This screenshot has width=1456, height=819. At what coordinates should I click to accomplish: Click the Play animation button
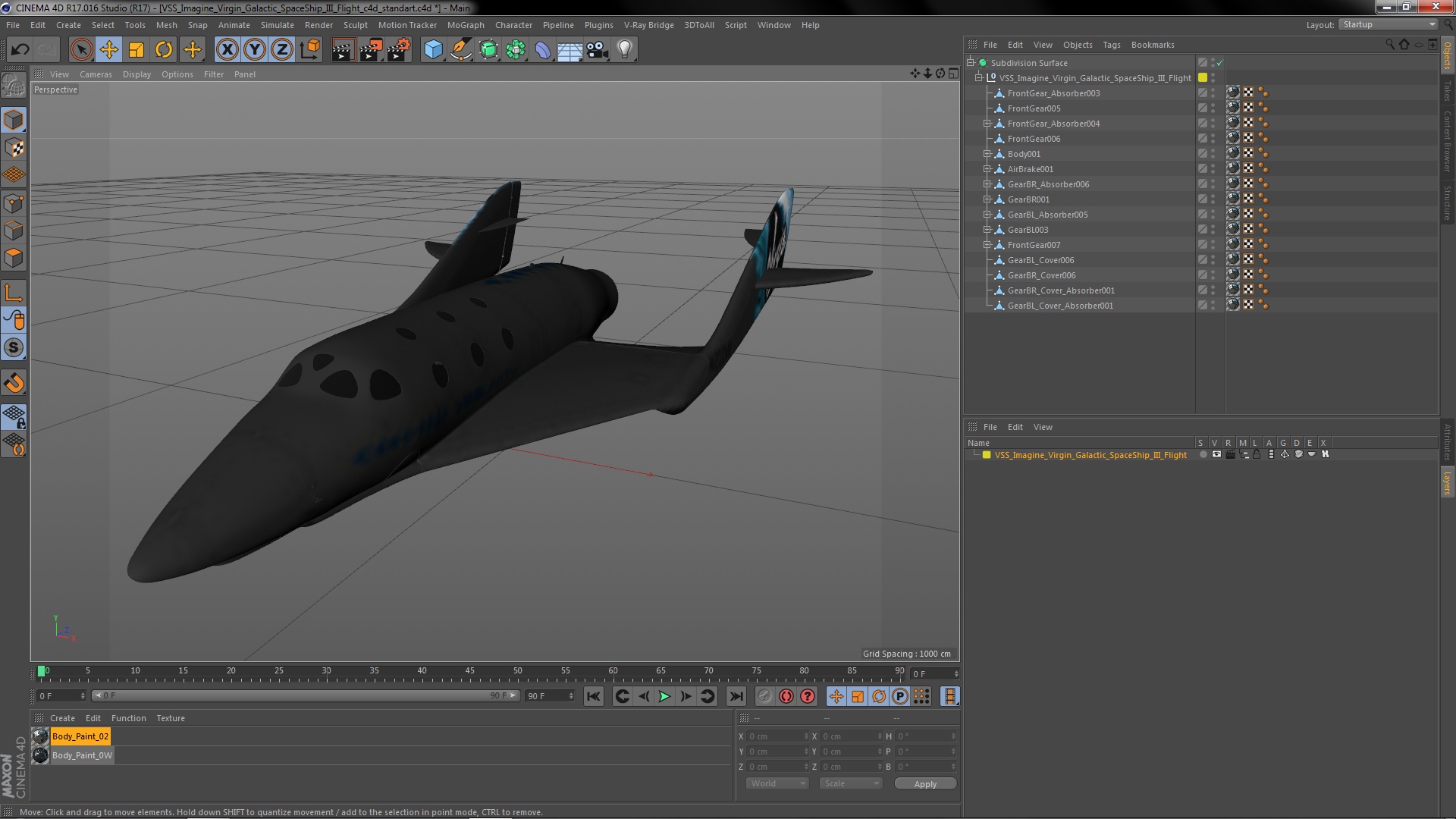coord(664,696)
